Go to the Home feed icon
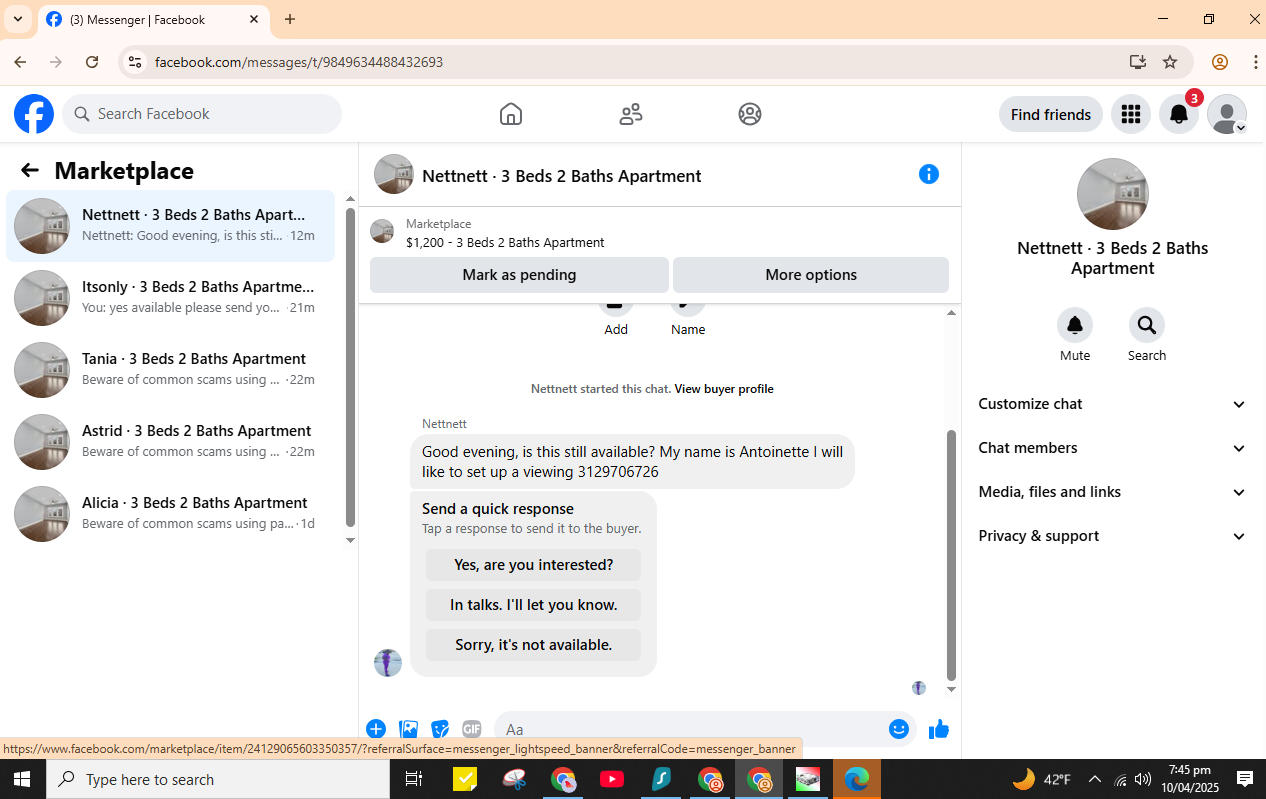 point(511,114)
